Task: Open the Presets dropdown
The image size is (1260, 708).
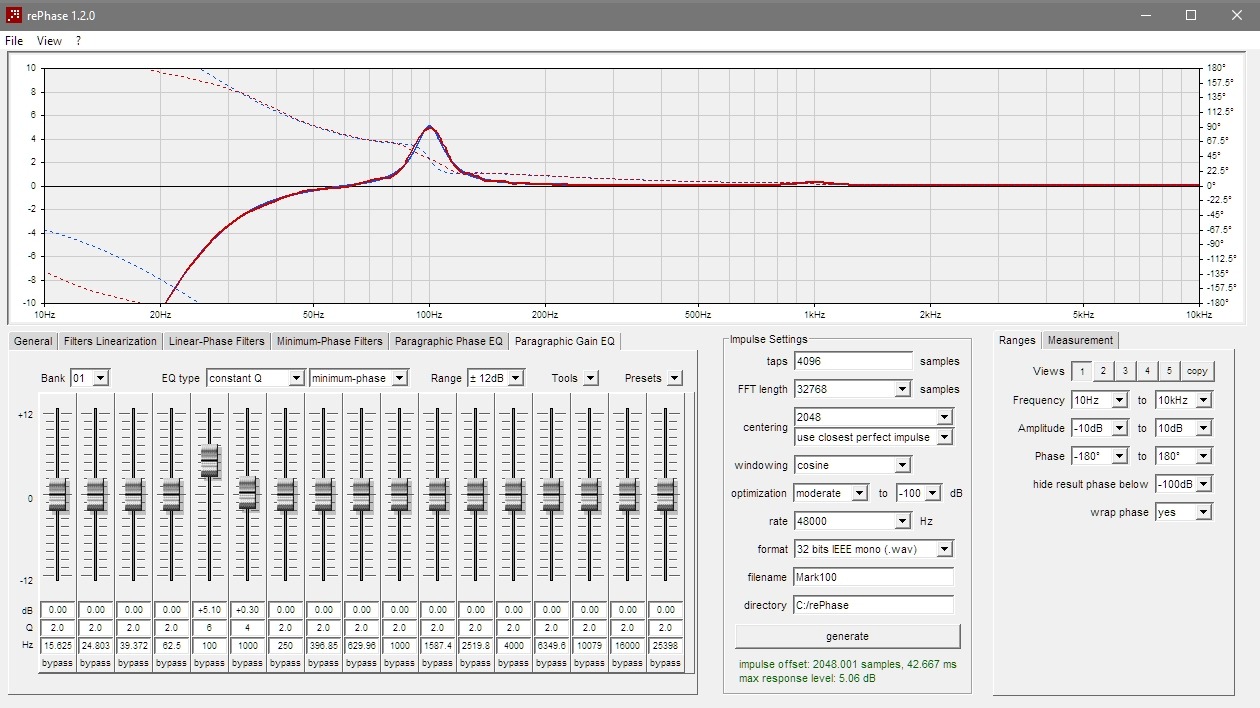Action: [x=674, y=378]
